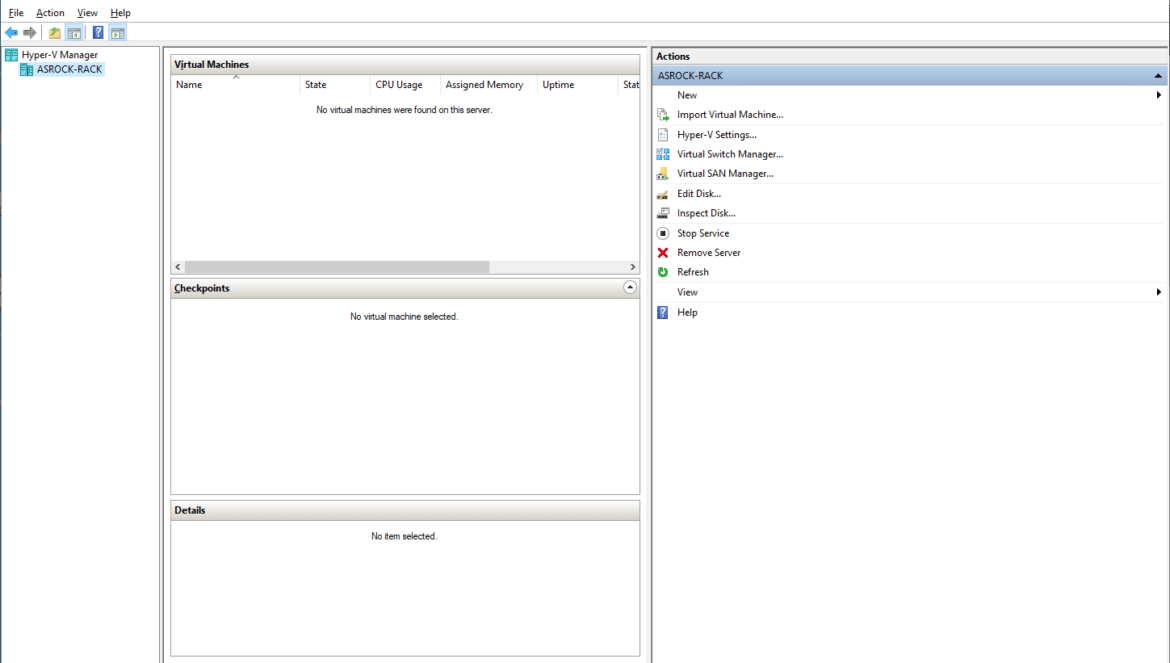Open the Action menu
1170x663 pixels.
[x=50, y=13]
